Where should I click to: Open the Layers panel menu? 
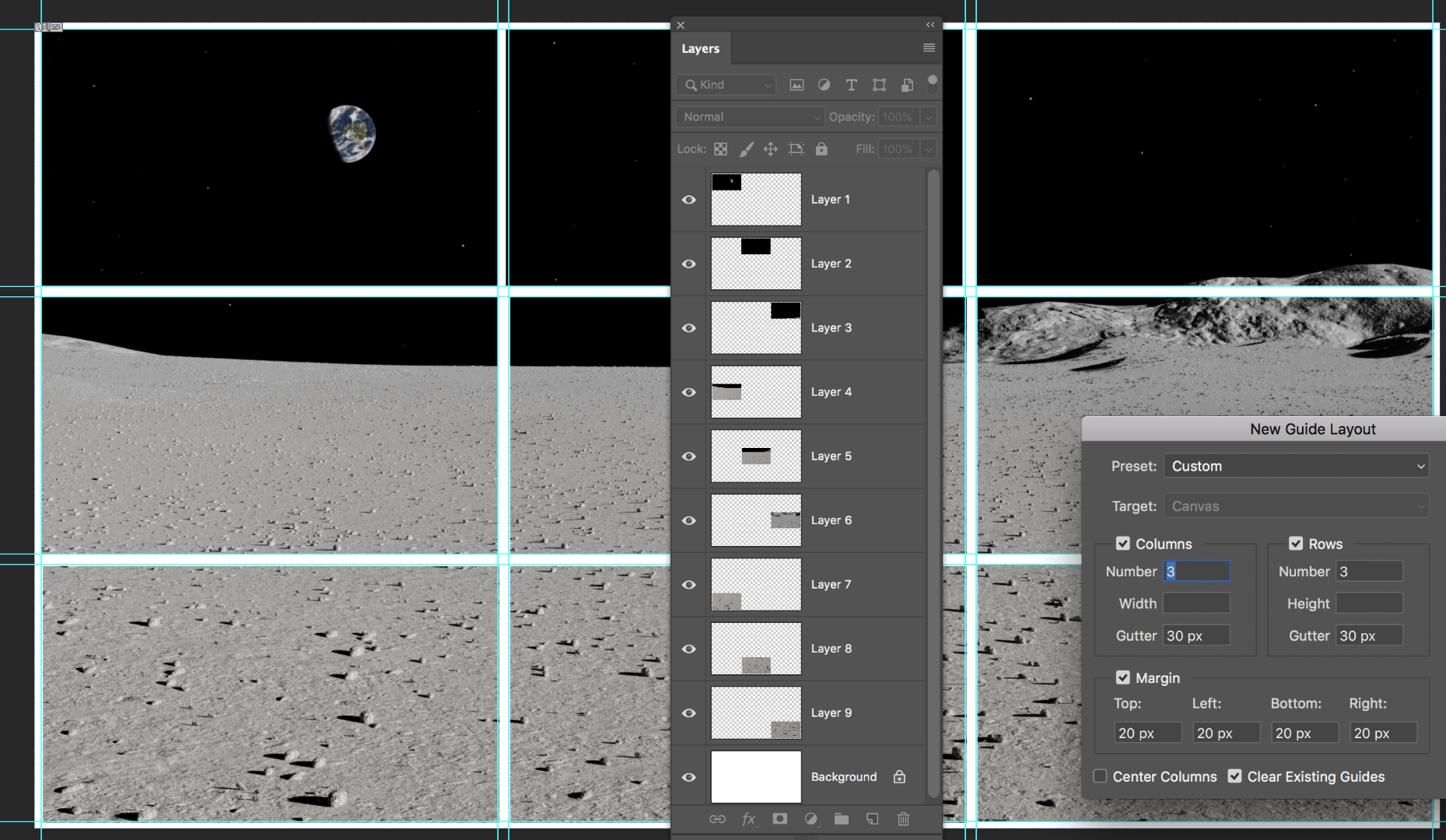click(x=928, y=47)
